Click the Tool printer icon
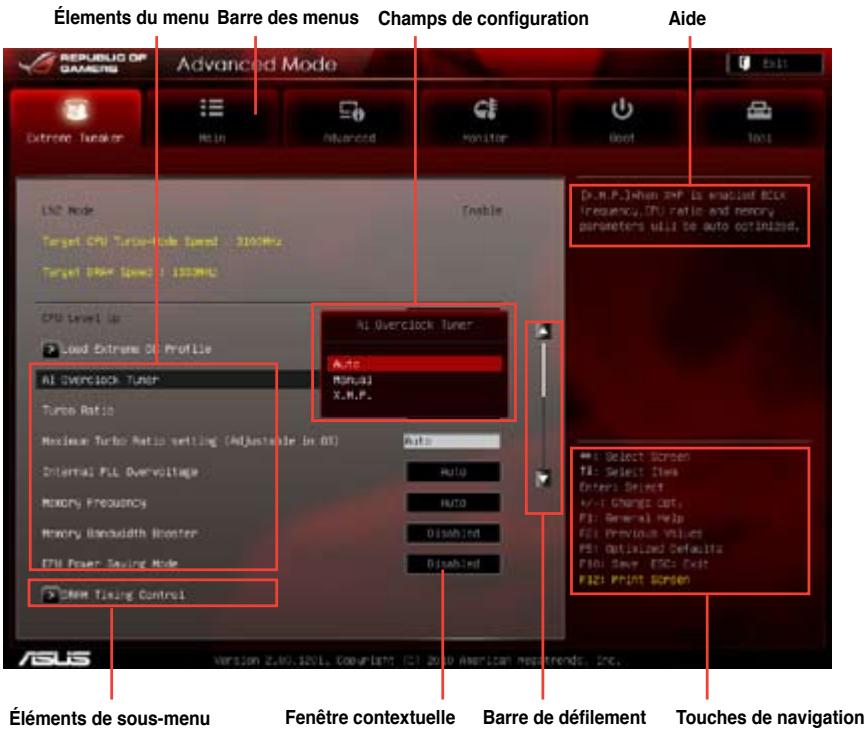This screenshot has width=865, height=735. tap(759, 110)
